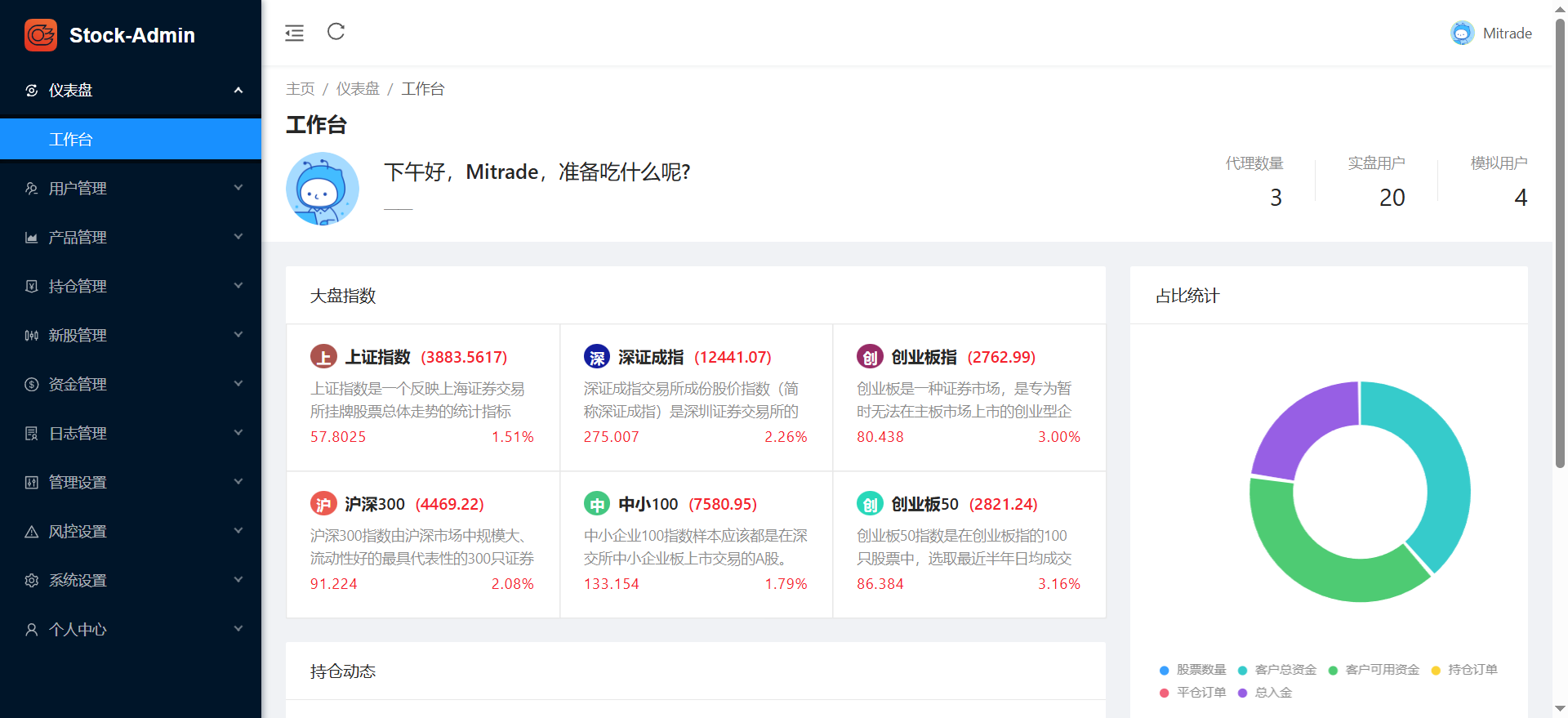This screenshot has width=1568, height=718.
Task: Click the refresh page icon
Action: (x=336, y=32)
